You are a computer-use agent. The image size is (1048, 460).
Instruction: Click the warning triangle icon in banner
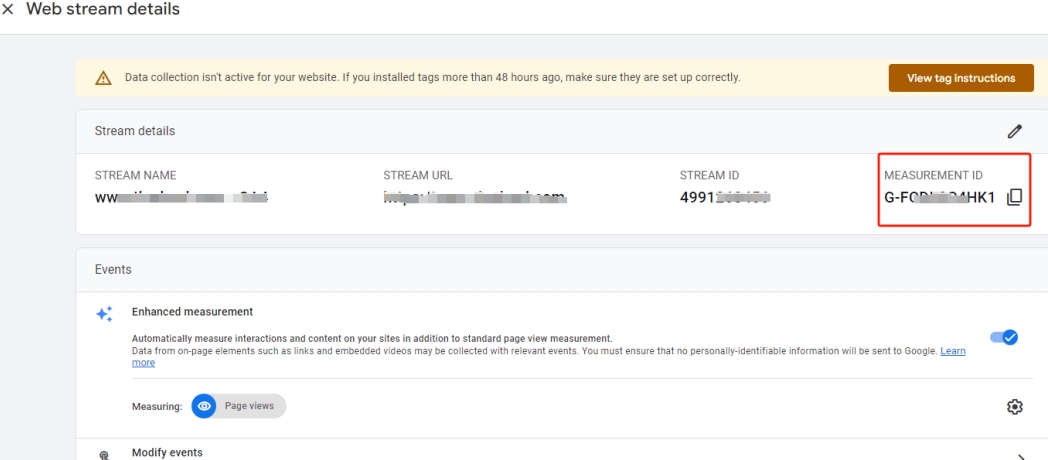tap(103, 78)
